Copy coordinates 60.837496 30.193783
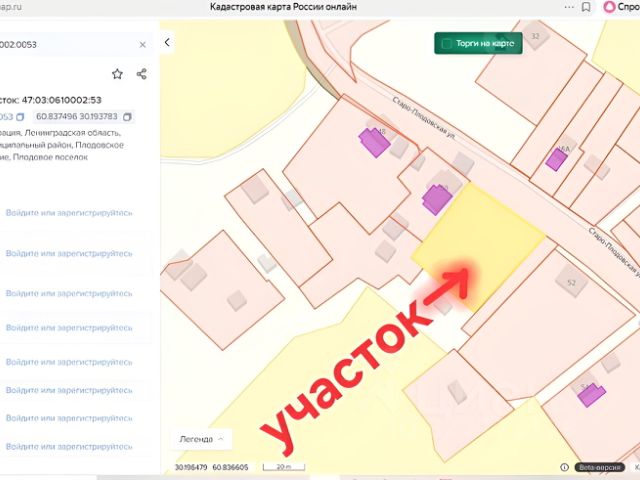The image size is (640, 480). coord(127,117)
